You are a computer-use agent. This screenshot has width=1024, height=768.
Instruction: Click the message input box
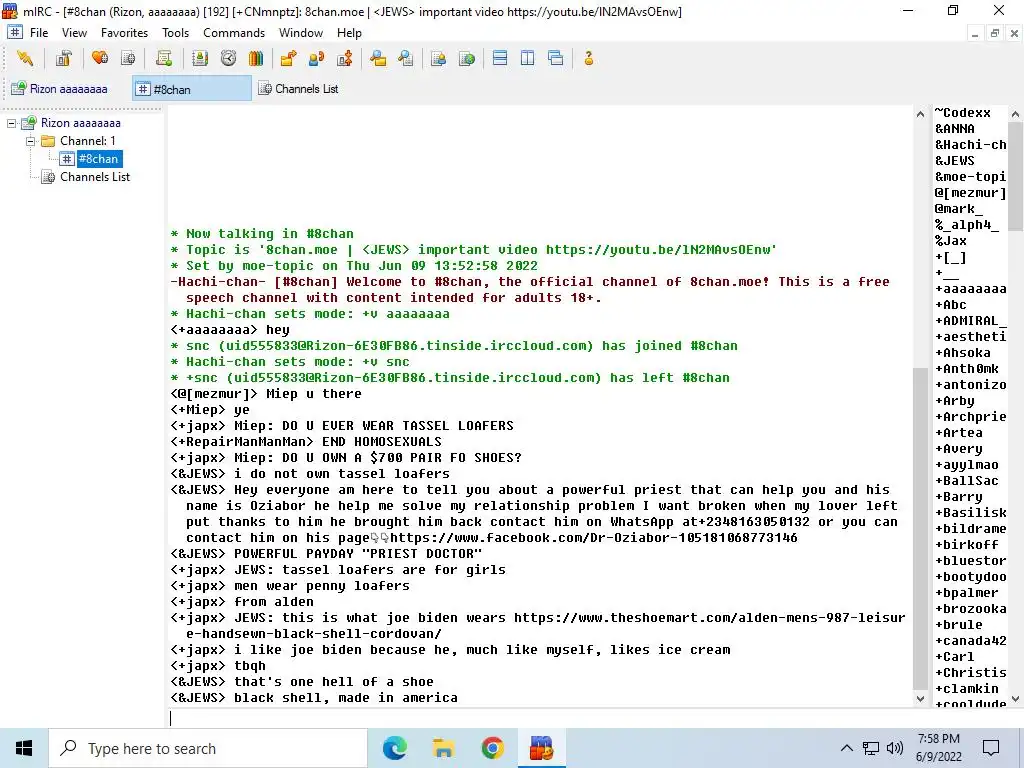click(541, 718)
